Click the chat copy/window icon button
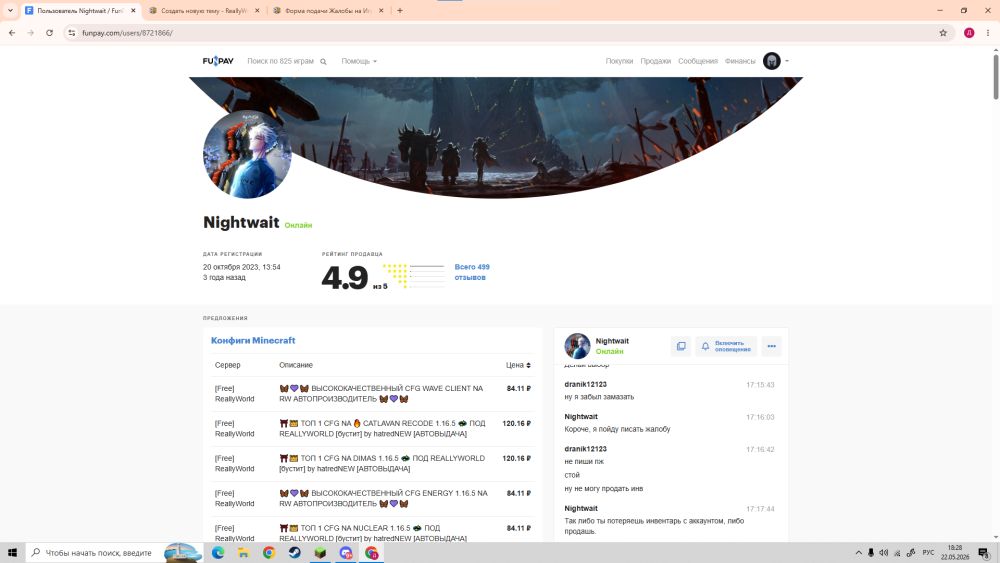This screenshot has height=563, width=1000. [681, 346]
